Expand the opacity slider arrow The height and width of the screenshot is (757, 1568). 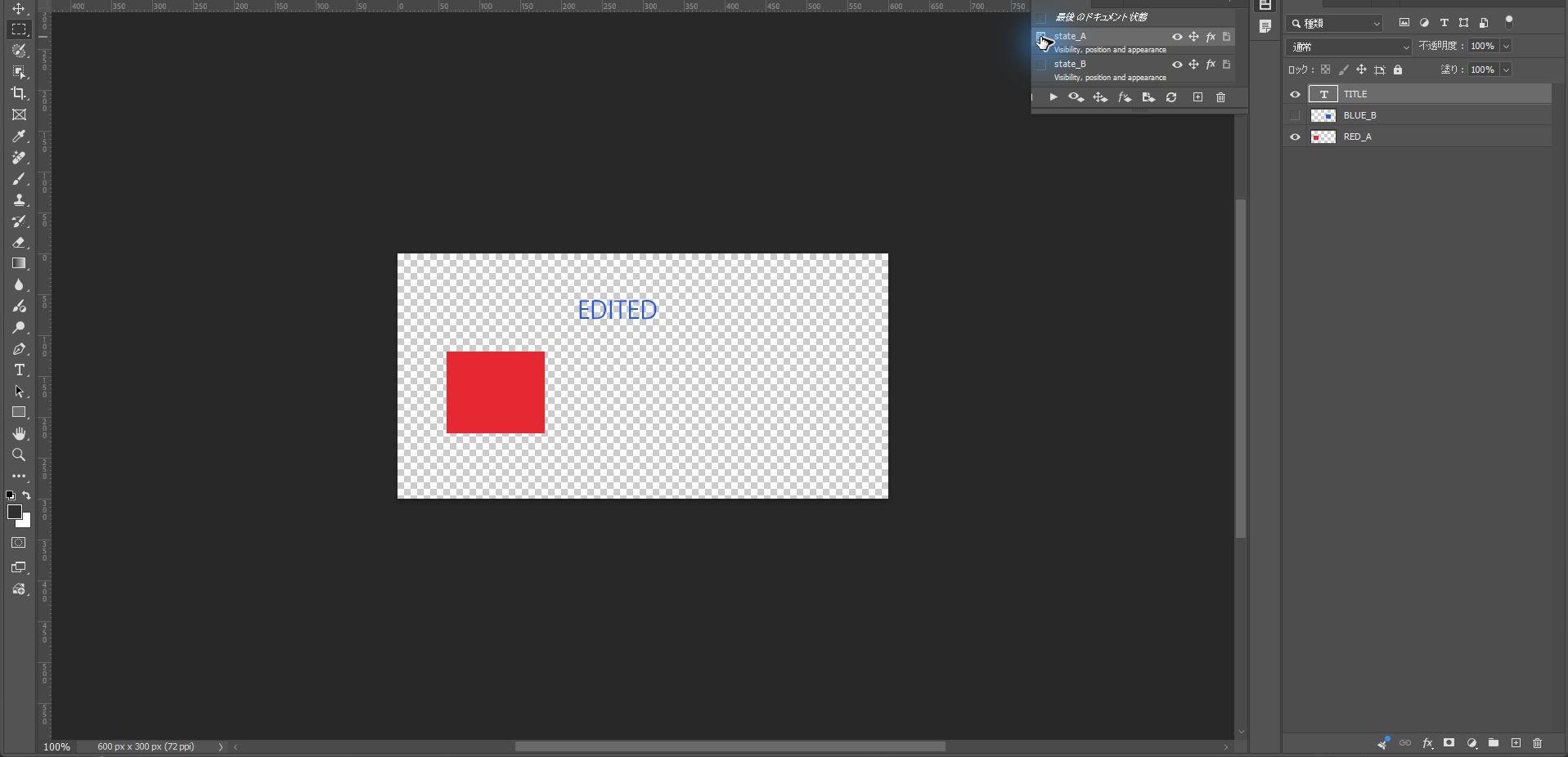point(1506,47)
